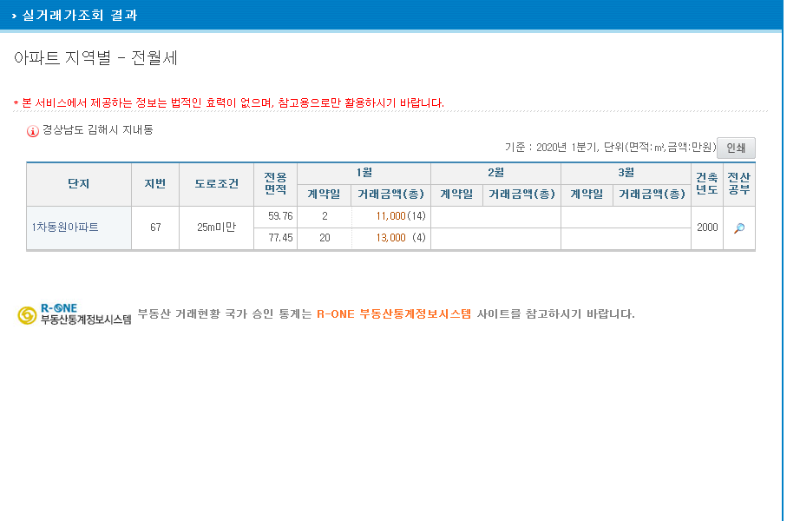This screenshot has width=800, height=521.
Task: Click the 1월 month header
Action: tap(364, 173)
